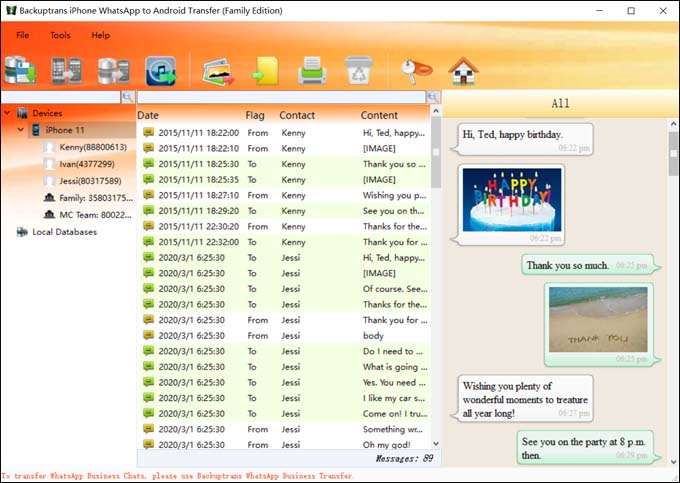
Task: Click the registration key toolbar icon
Action: 416,71
